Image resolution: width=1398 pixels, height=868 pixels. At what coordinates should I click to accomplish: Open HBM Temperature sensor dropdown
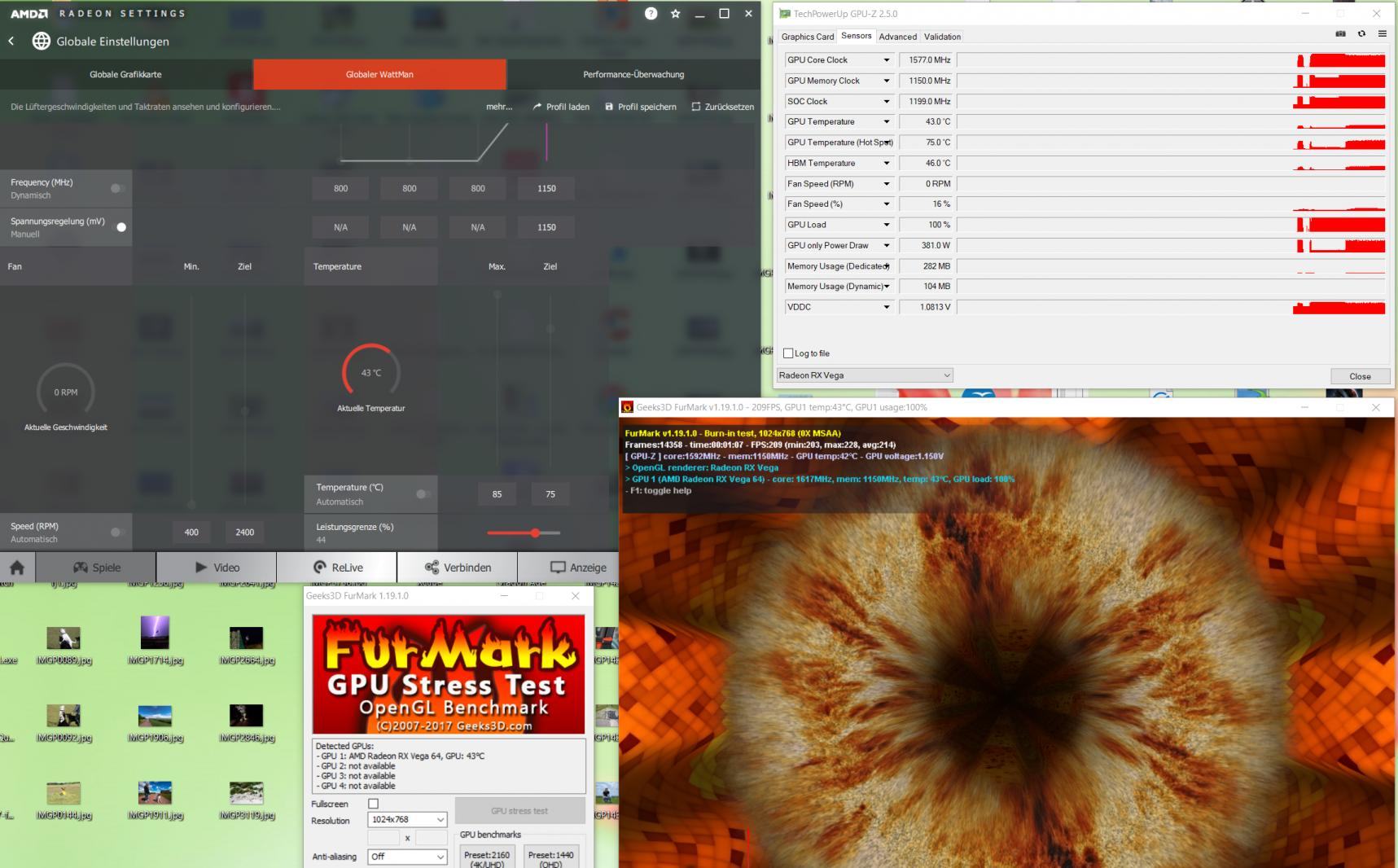(x=887, y=163)
